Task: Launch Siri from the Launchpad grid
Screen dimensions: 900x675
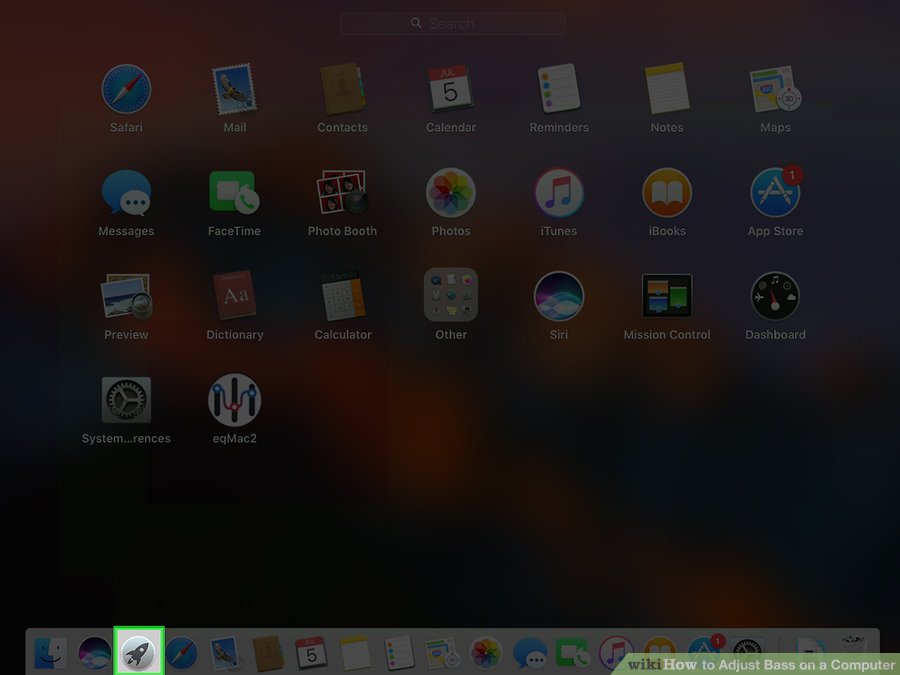Action: (x=558, y=296)
